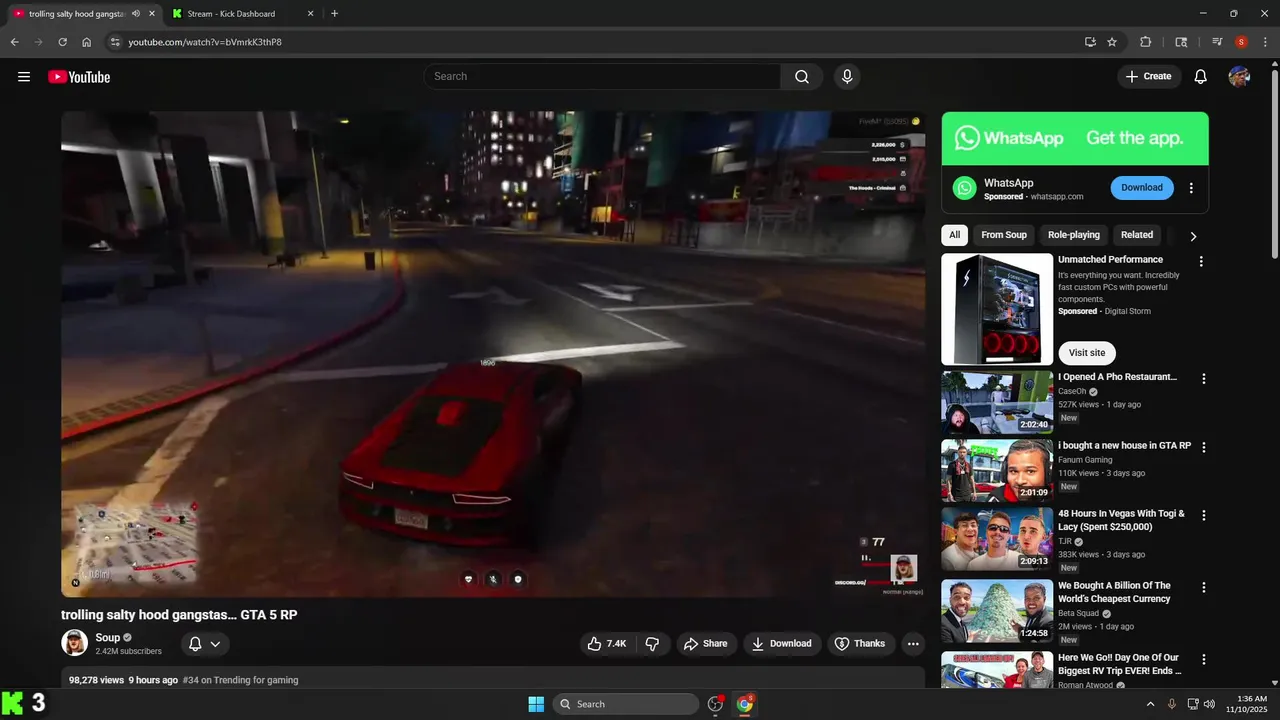Start voice search with microphone icon
Viewport: 1280px width, 720px height.
pos(847,77)
